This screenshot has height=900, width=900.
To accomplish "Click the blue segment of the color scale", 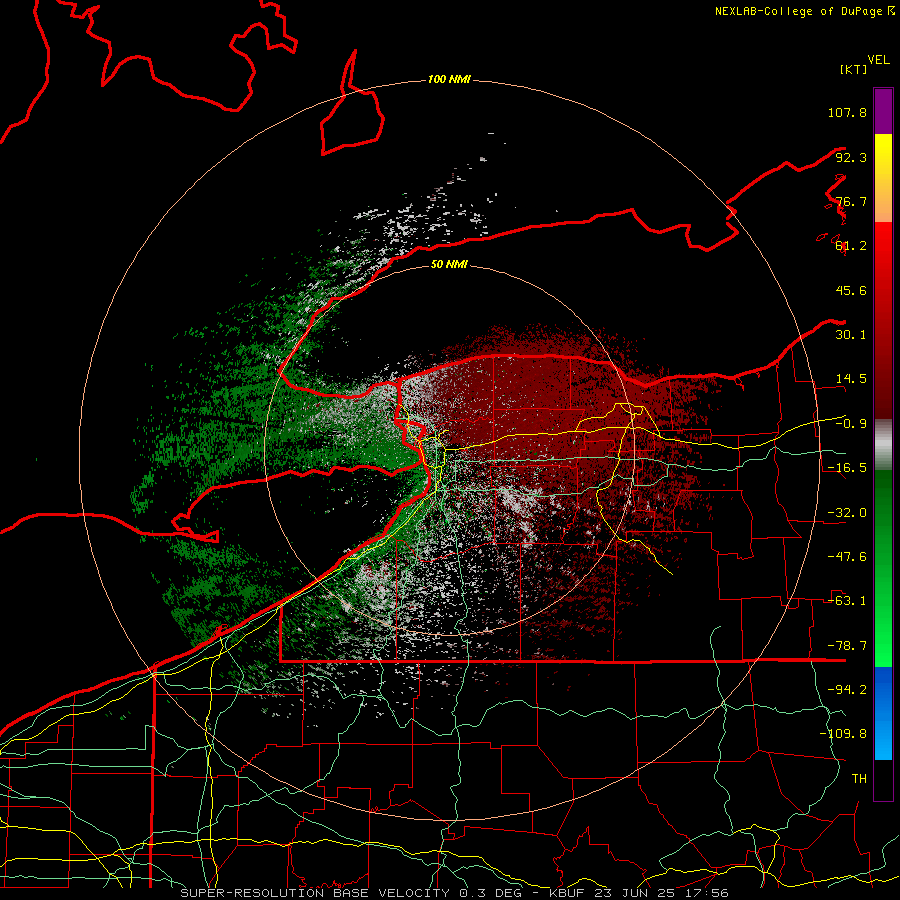I will [883, 713].
